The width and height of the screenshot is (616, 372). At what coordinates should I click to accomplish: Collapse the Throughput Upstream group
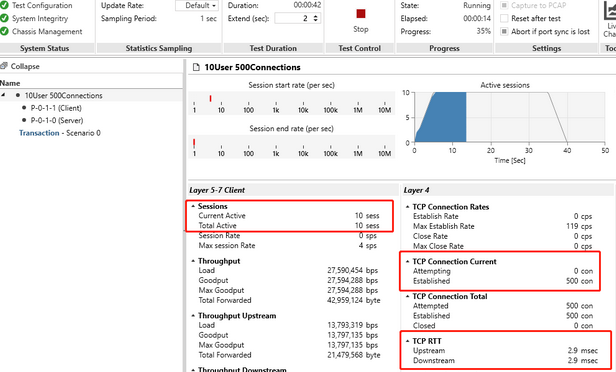point(193,316)
